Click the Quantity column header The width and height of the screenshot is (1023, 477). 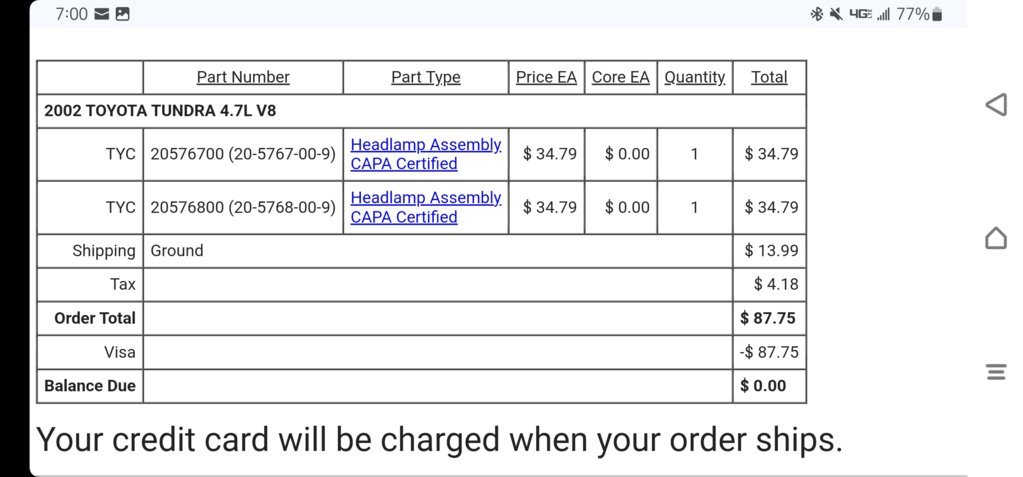695,77
